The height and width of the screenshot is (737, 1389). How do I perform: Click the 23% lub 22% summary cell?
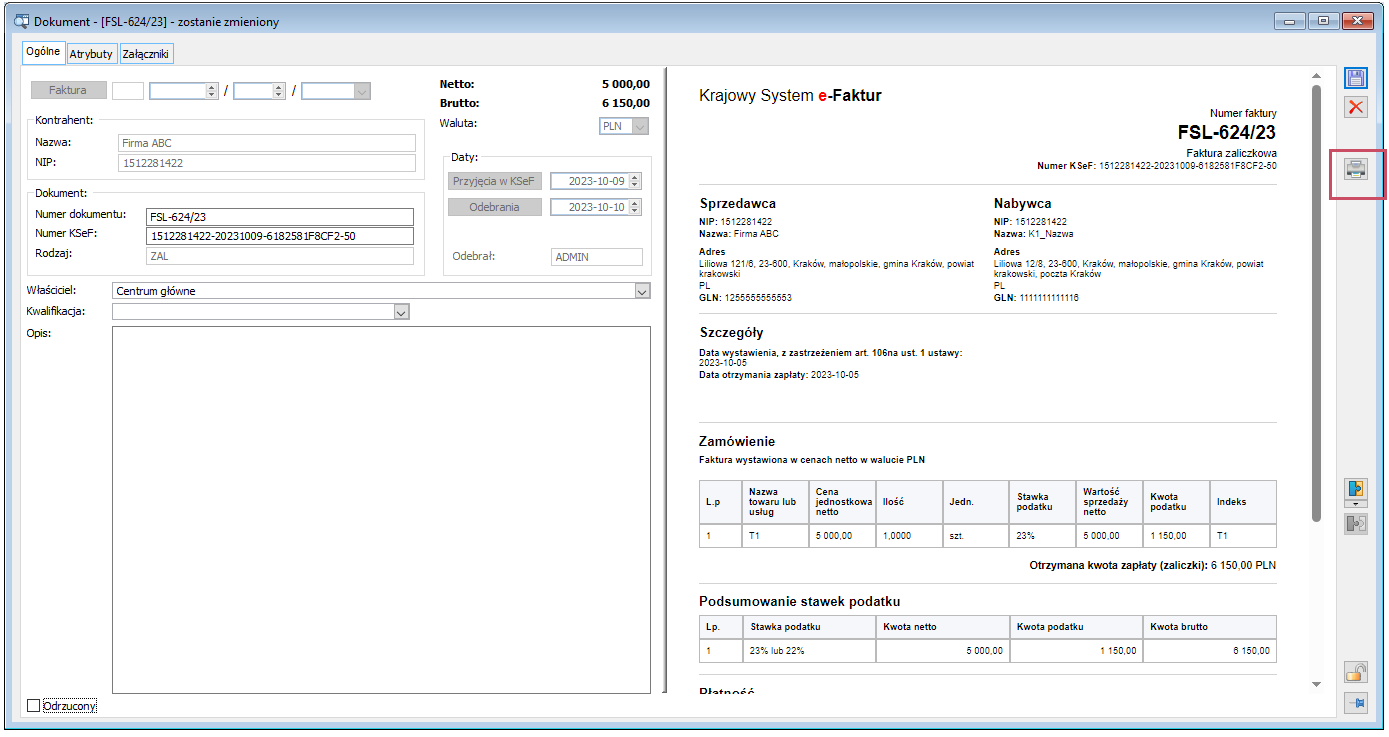tap(808, 650)
